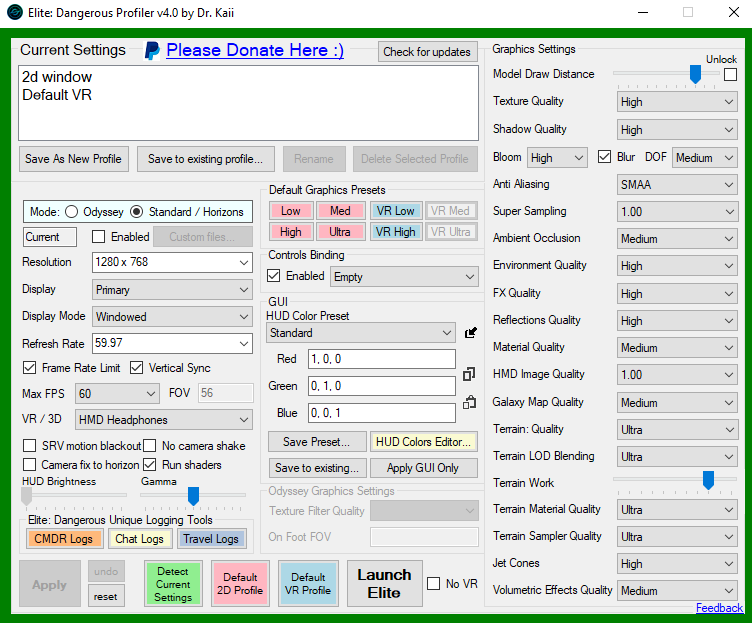Viewport: 752px width, 623px height.
Task: Check No camera shake option
Action: pos(150,446)
